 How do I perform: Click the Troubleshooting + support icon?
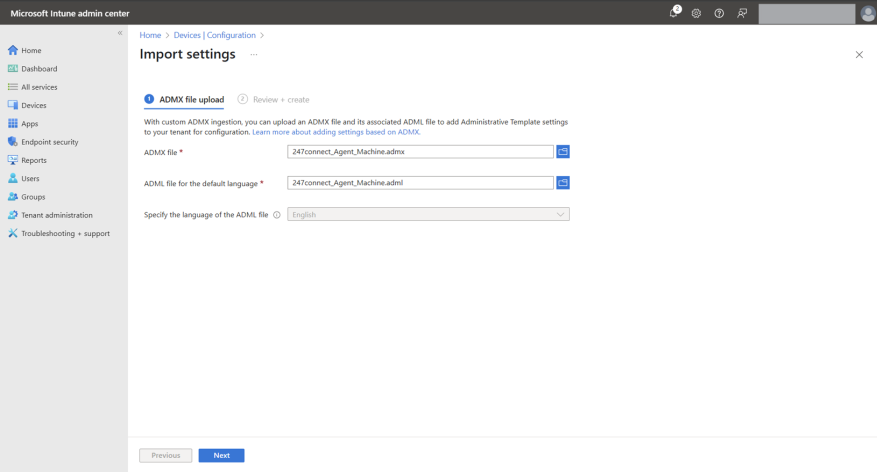13,233
